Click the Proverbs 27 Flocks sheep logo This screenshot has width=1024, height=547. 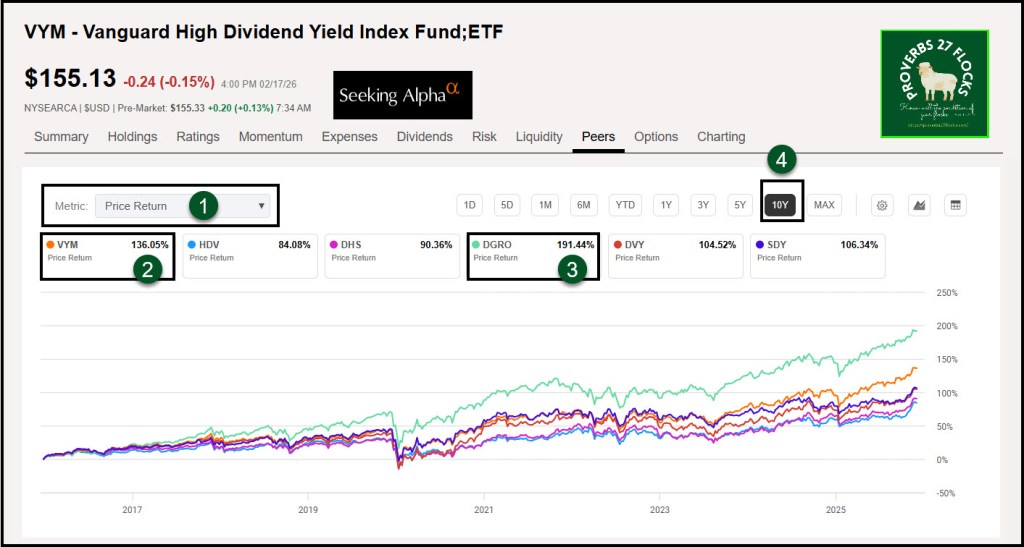click(x=934, y=83)
